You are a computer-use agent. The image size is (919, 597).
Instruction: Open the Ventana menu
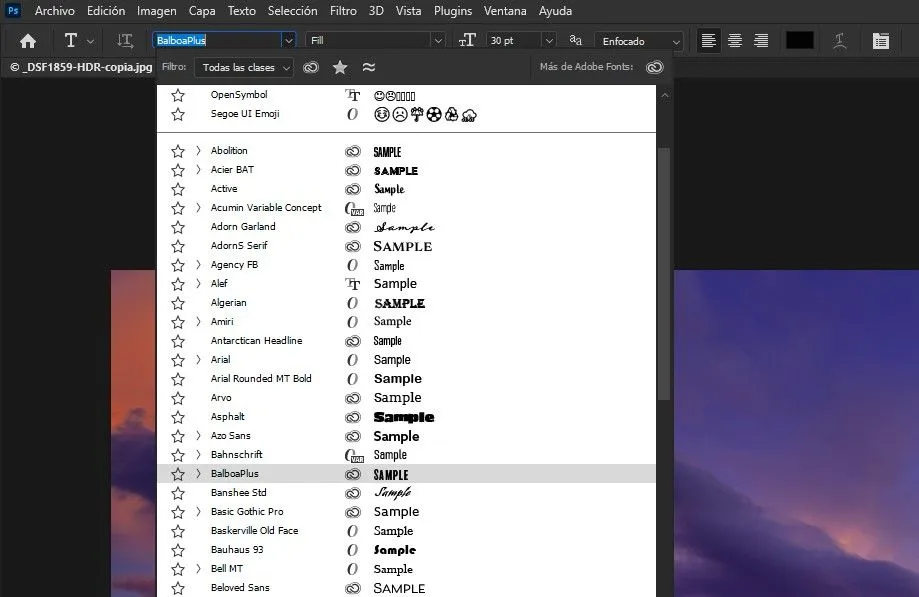[x=505, y=11]
